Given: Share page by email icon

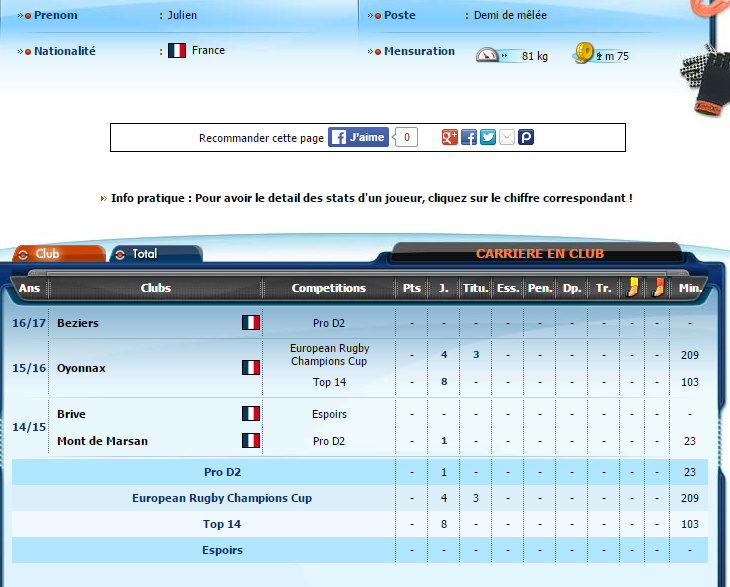Looking at the screenshot, I should click(507, 137).
